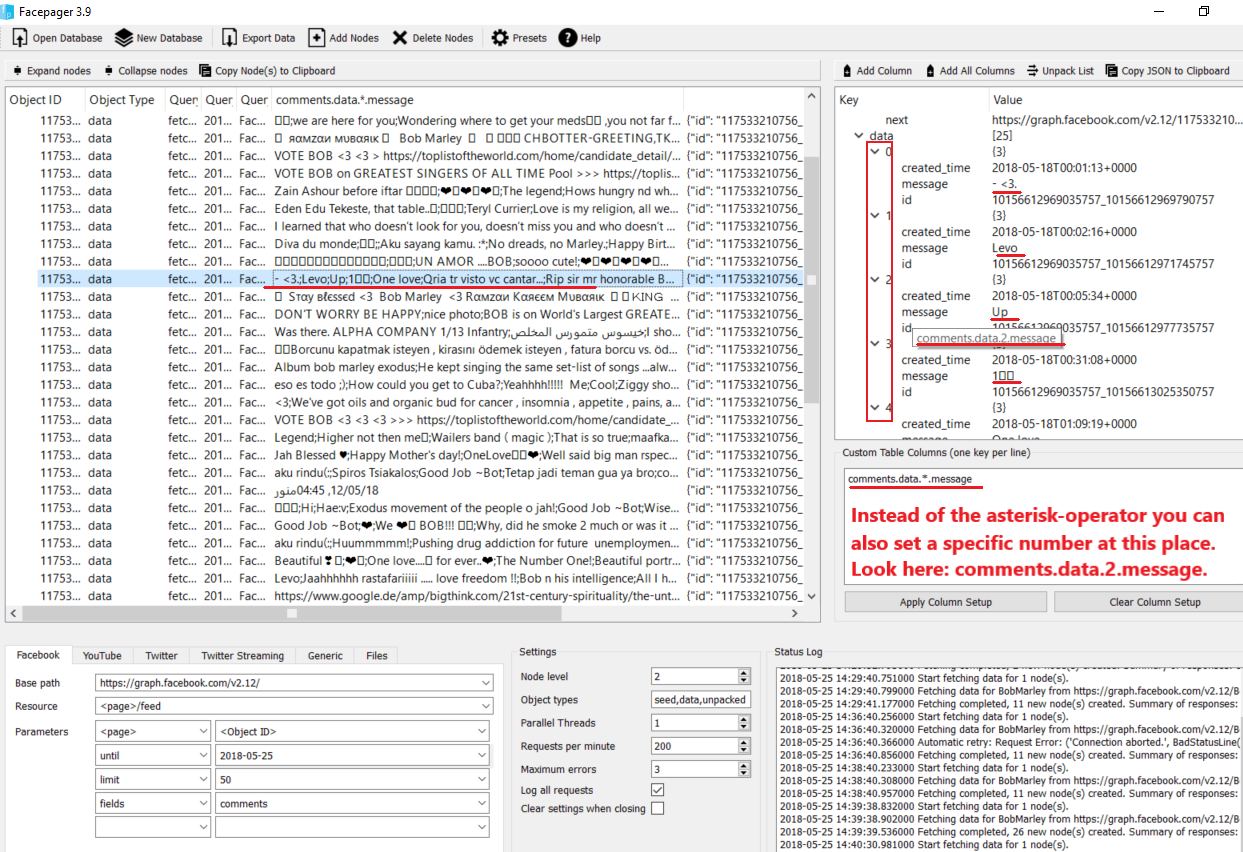The image size is (1243, 852).
Task: Click the Key column header
Action: coord(911,100)
